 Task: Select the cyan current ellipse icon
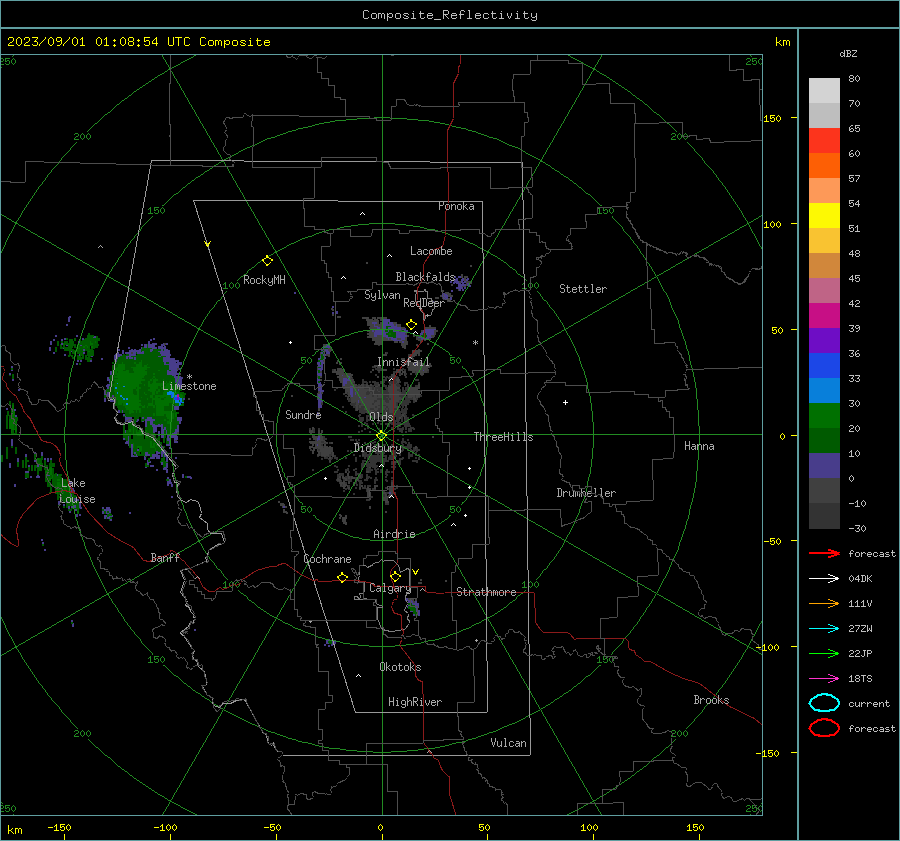point(824,703)
